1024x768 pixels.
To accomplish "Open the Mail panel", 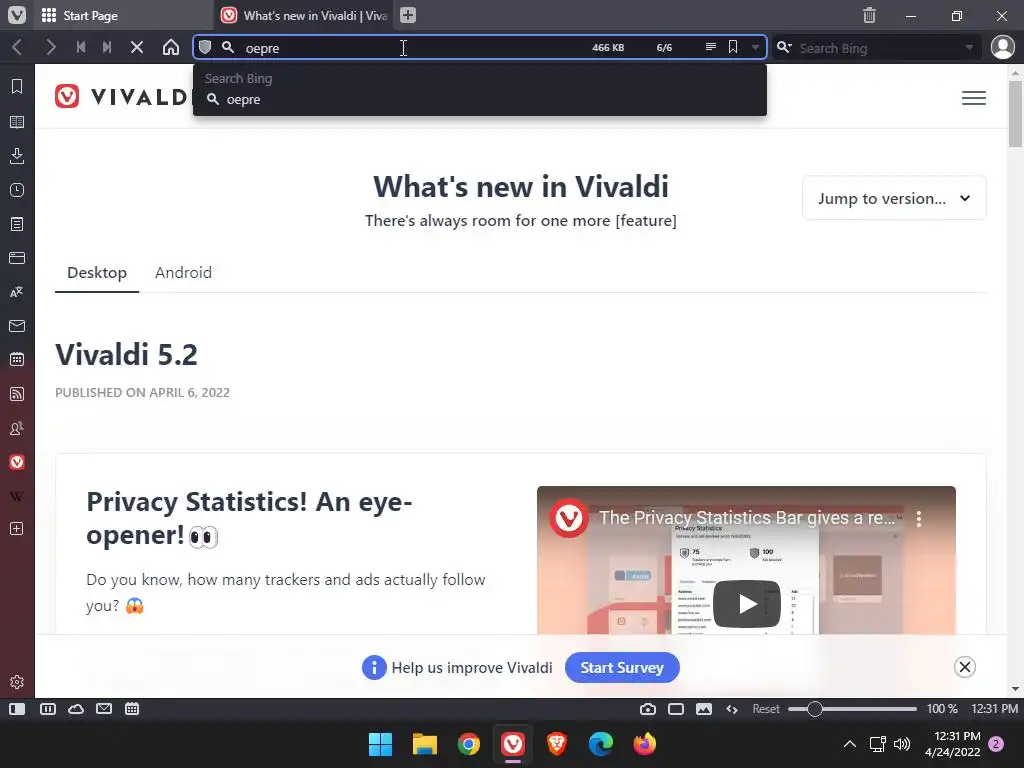I will click(x=17, y=326).
